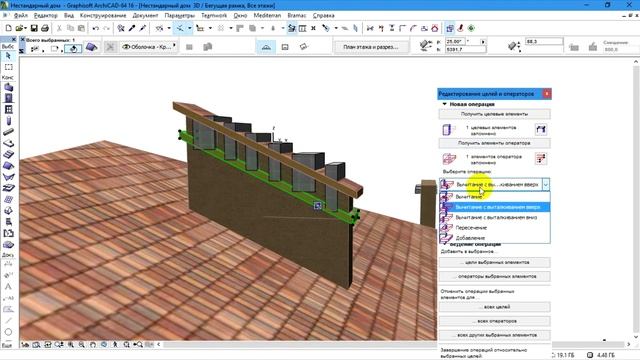Open the roof pitch units arrow

click(x=483, y=42)
